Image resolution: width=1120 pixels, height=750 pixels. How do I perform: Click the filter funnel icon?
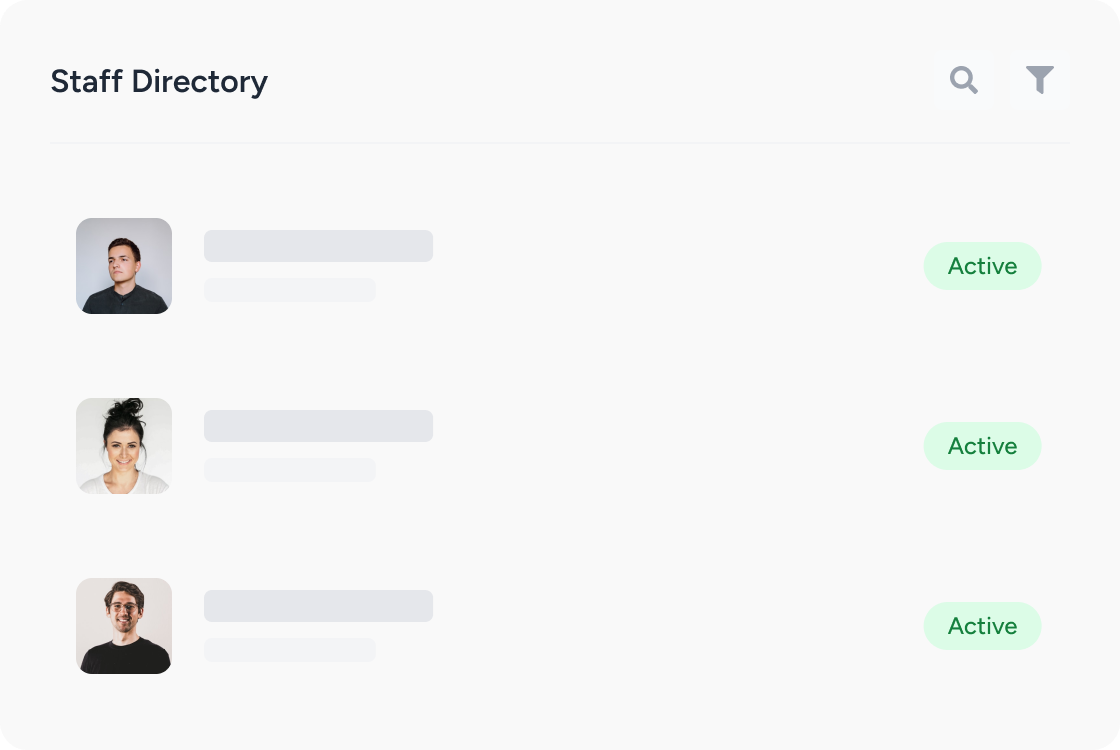(1040, 80)
